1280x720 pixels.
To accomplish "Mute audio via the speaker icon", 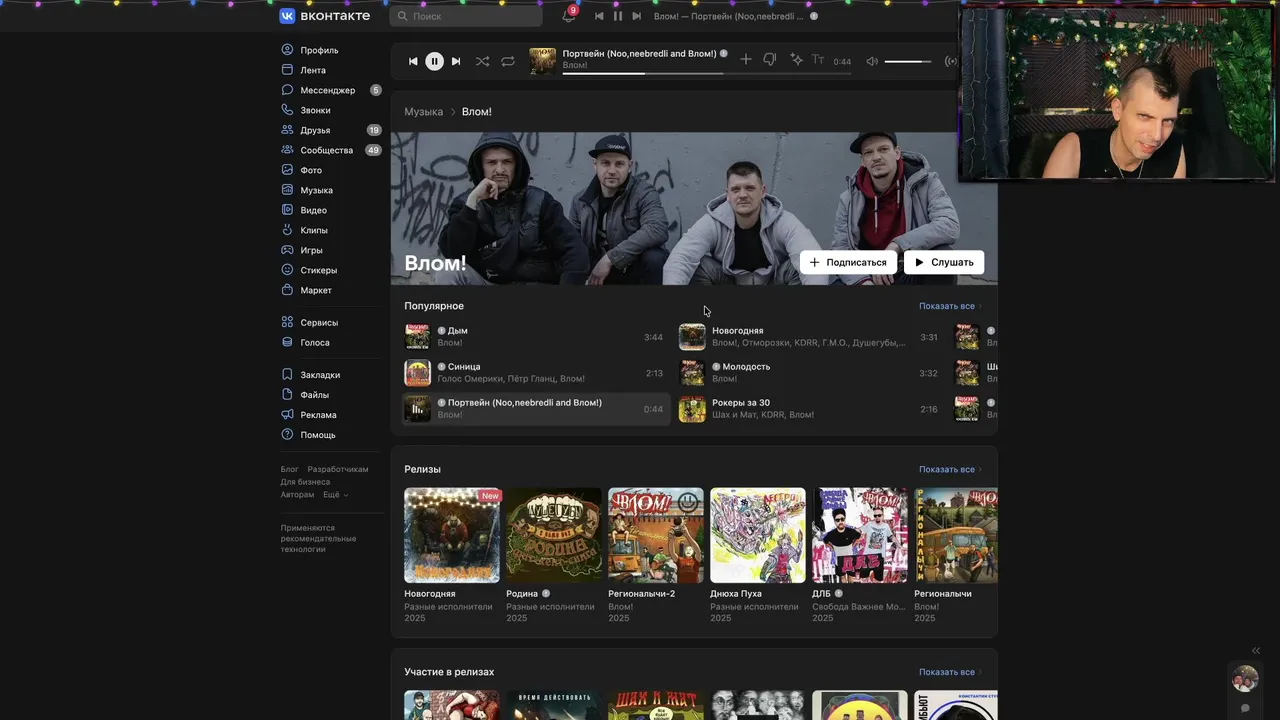I will [872, 61].
